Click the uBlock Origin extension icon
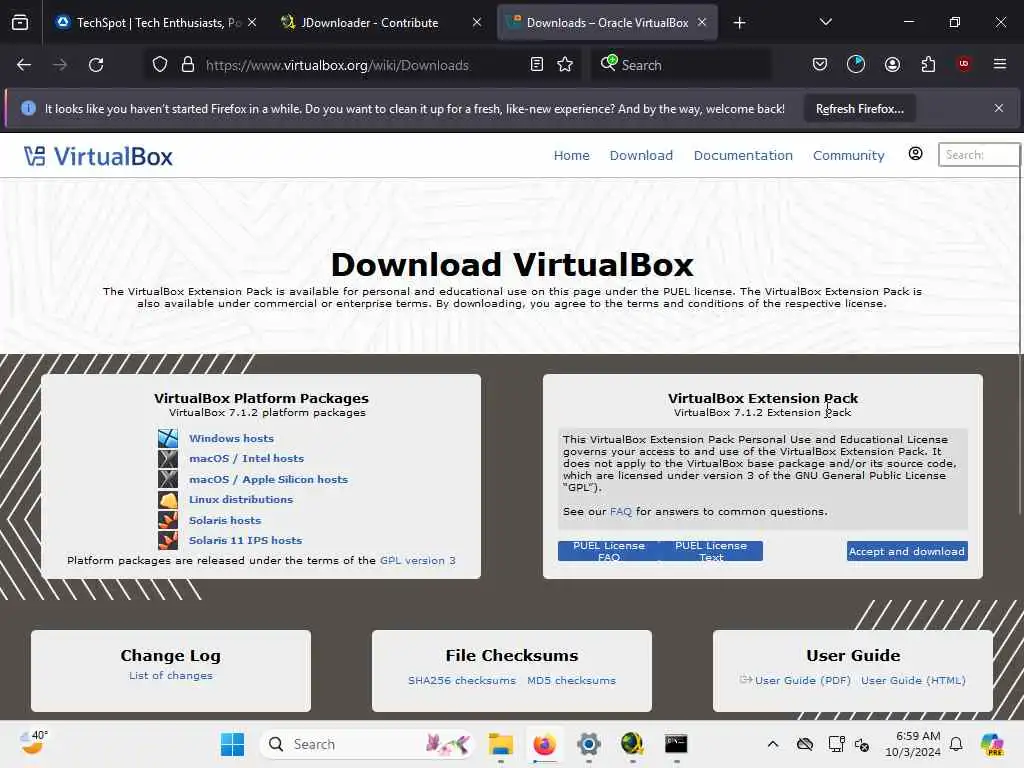Viewport: 1024px width, 768px height. click(x=964, y=64)
